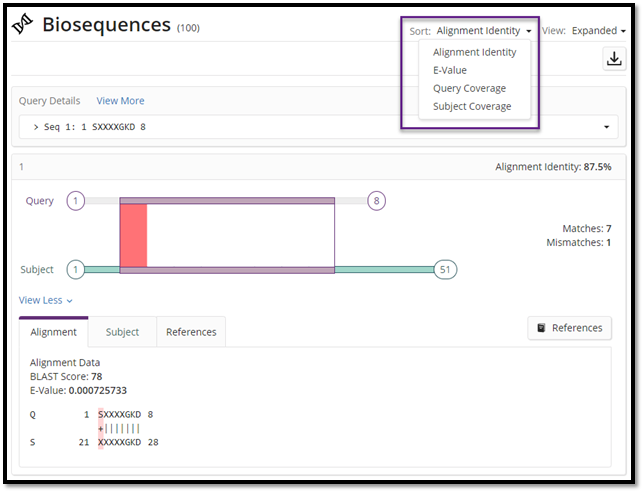
Task: Click the Alignment Data label
Action: 65,363
